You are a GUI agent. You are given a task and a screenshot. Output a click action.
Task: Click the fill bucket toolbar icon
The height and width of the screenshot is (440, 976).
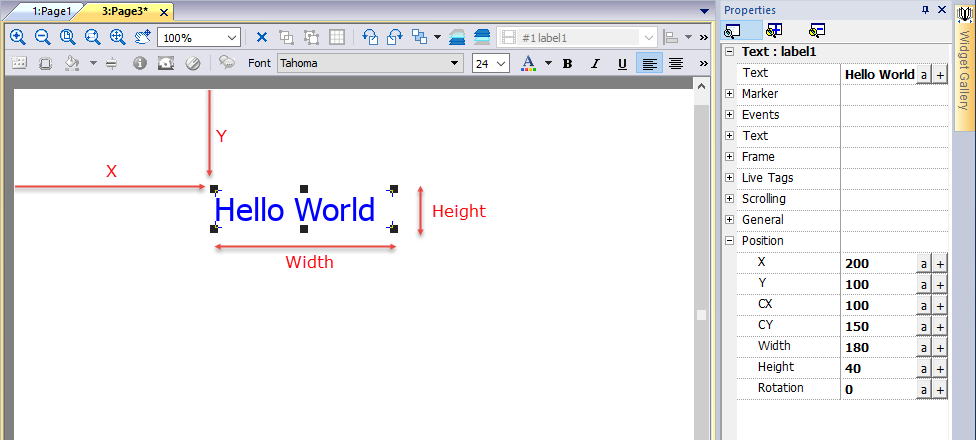click(x=71, y=63)
